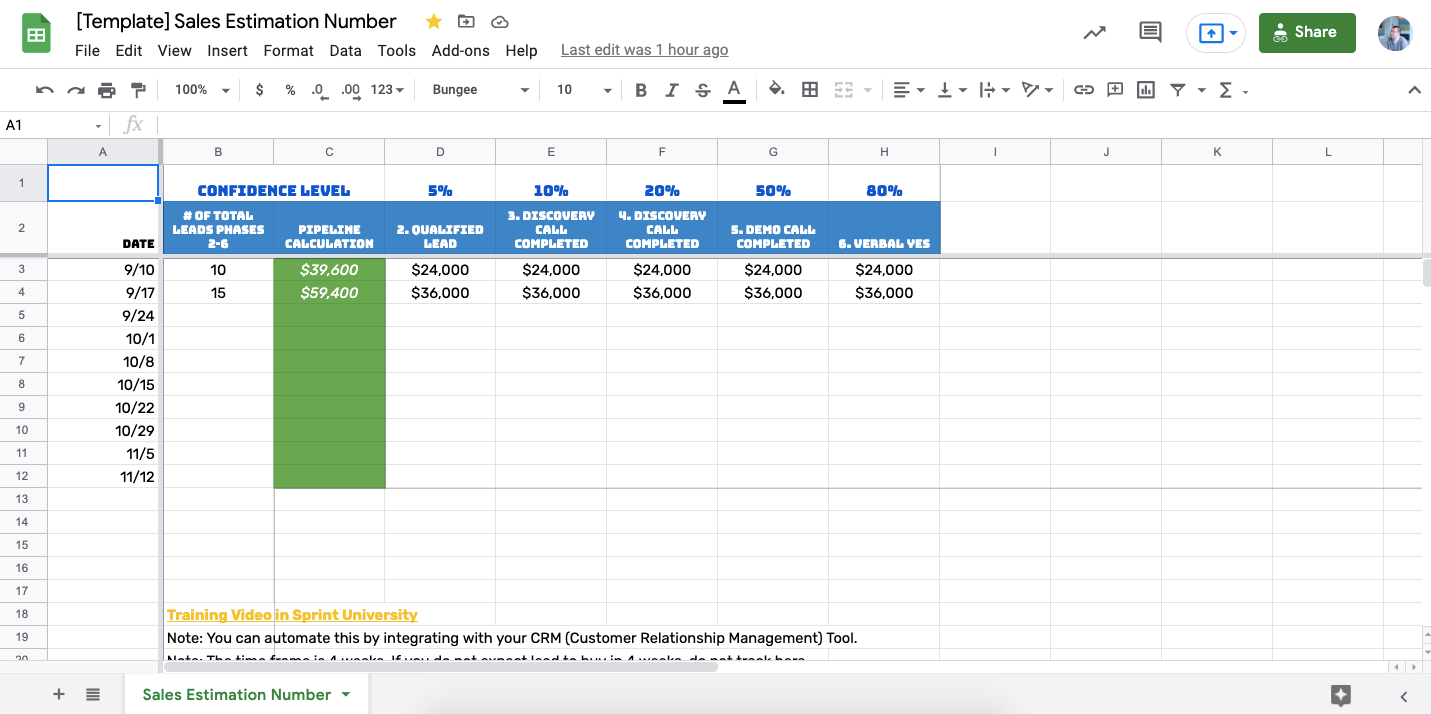
Task: Open the Sales Estimation Number tab arrow
Action: (x=346, y=694)
